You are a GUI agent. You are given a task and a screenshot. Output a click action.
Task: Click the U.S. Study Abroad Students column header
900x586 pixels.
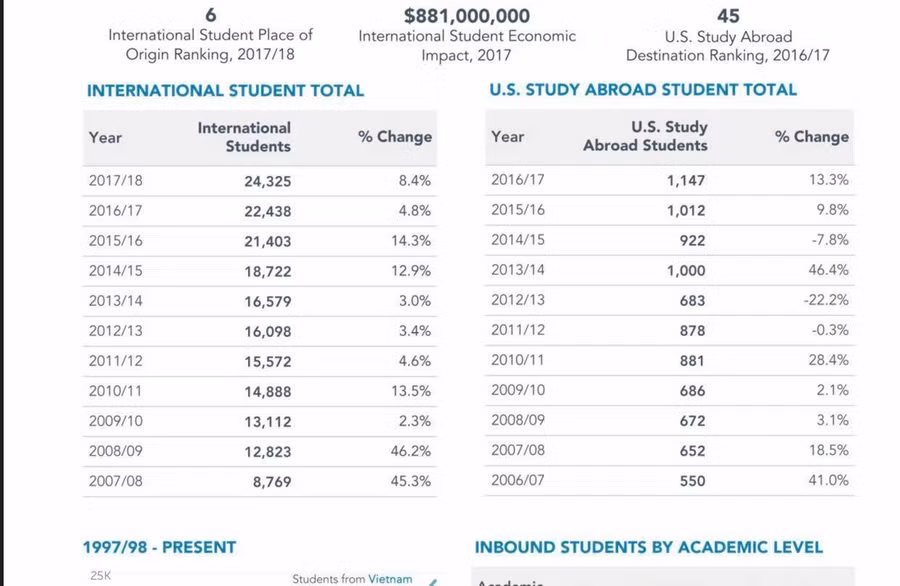click(x=645, y=136)
